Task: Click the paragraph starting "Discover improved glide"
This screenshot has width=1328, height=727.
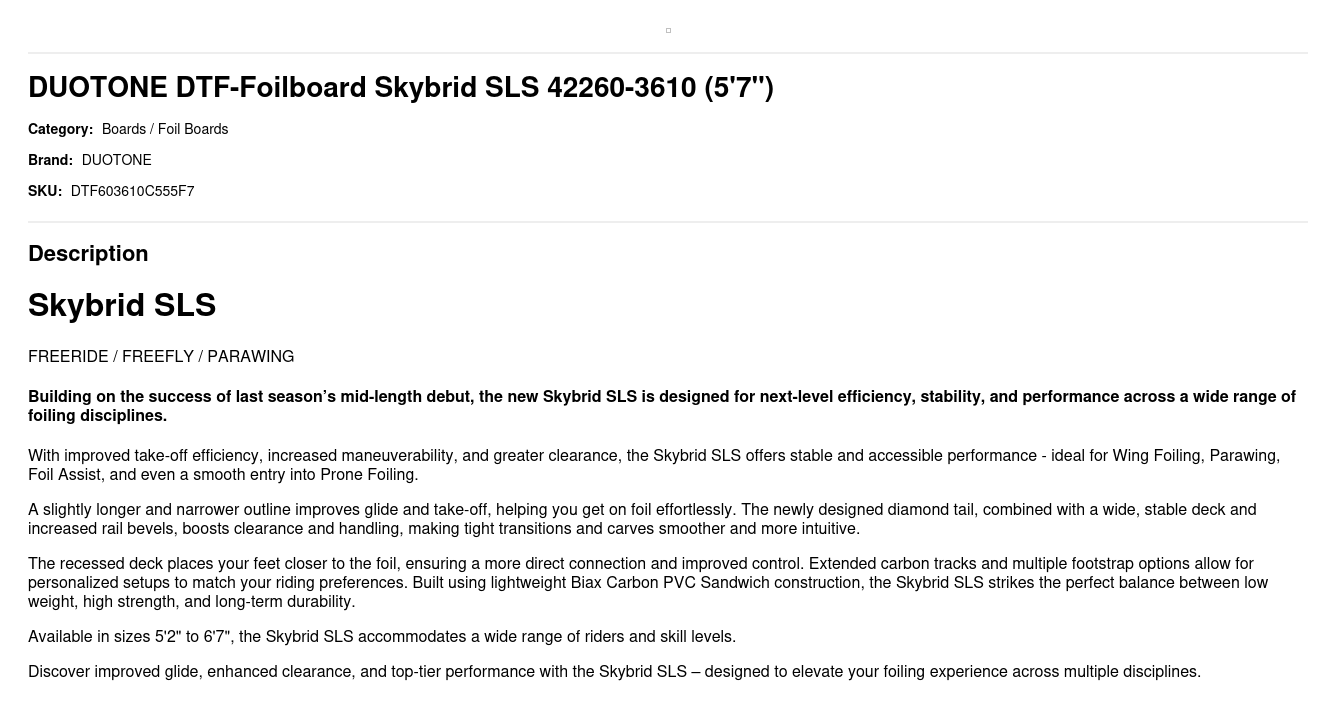Action: click(614, 672)
